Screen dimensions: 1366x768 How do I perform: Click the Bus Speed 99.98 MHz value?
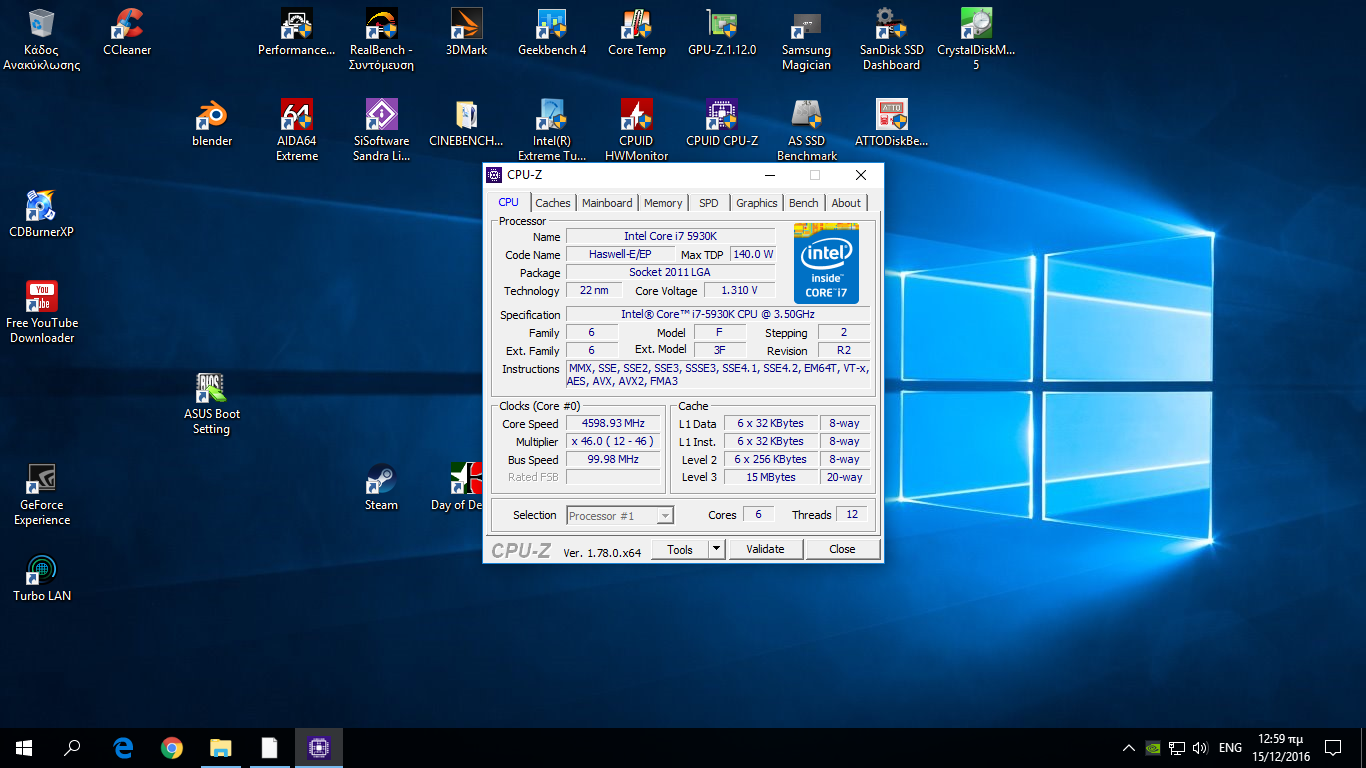pos(613,460)
